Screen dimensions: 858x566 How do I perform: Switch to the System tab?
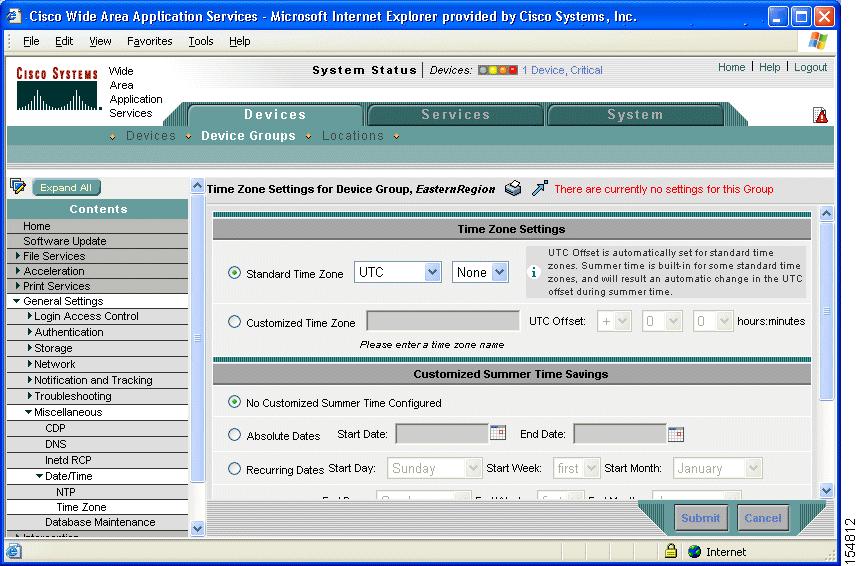click(x=635, y=114)
